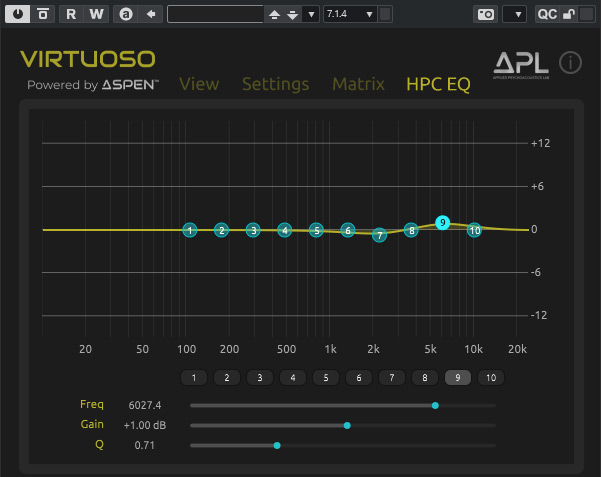This screenshot has width=601, height=477.
Task: Click the camera snapshot icon
Action: click(485, 14)
